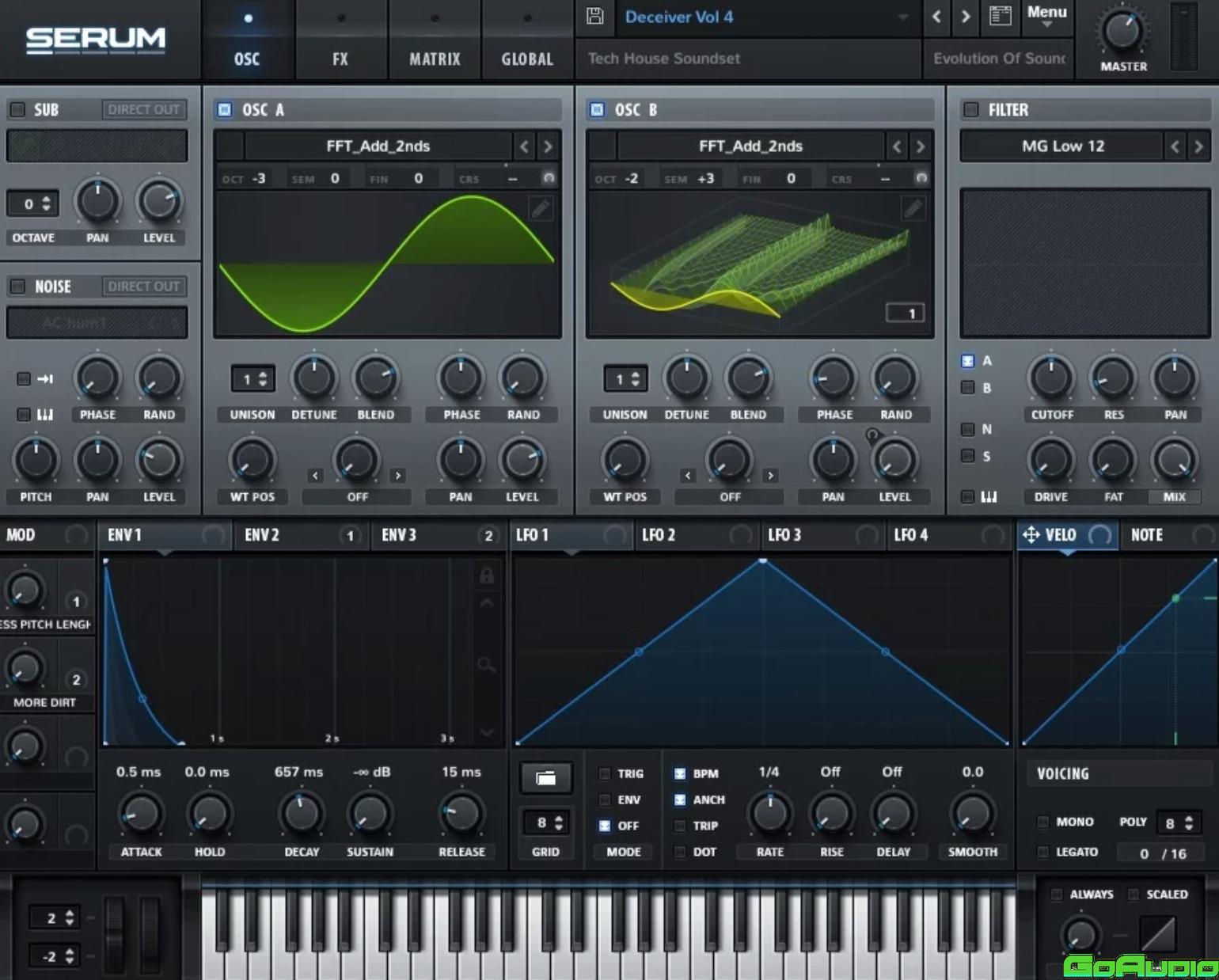This screenshot has height=980, width=1219.
Task: Switch to the FX tab
Action: tap(340, 59)
